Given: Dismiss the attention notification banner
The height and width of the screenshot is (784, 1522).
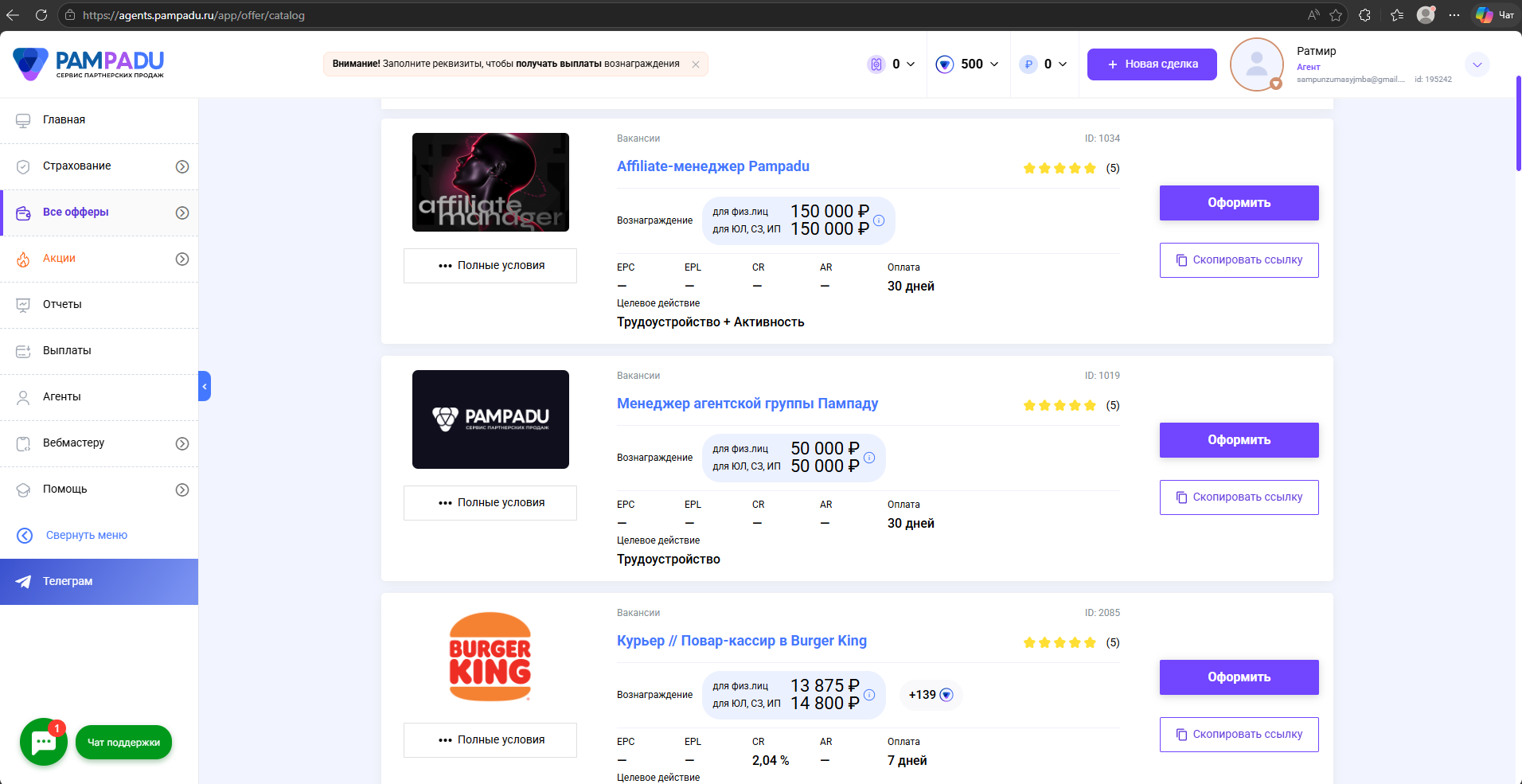Looking at the screenshot, I should pos(696,64).
